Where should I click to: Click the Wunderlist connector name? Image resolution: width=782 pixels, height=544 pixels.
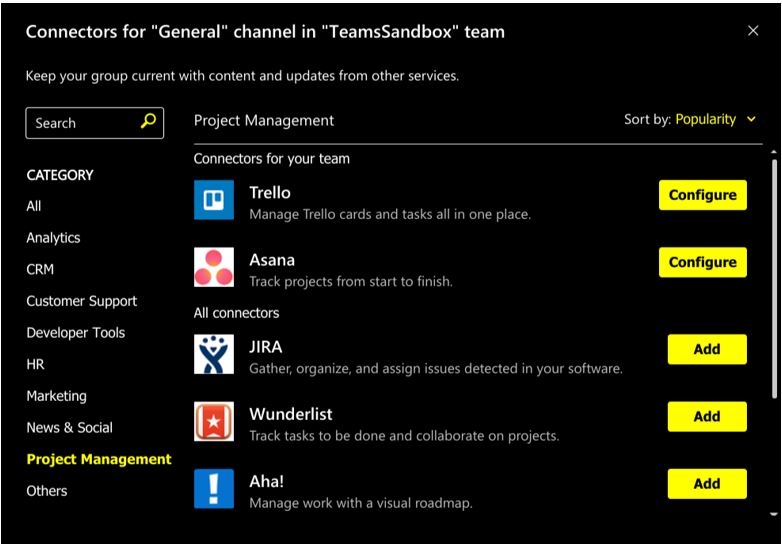(x=291, y=414)
